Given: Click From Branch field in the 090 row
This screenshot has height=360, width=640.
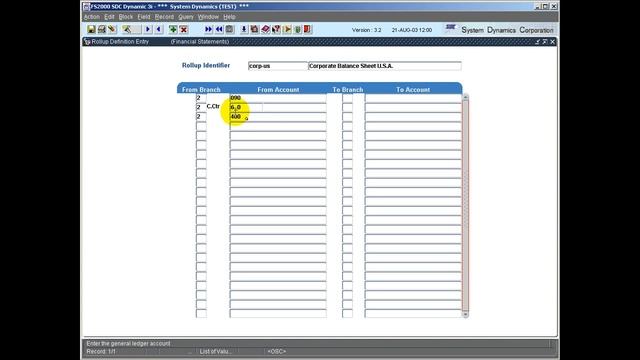Looking at the screenshot, I should click(x=201, y=98).
